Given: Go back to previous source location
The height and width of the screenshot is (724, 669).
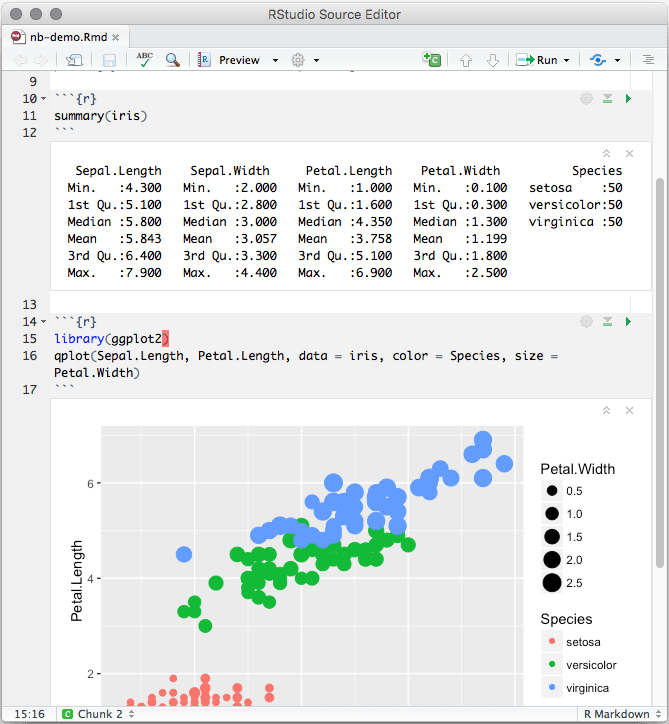Looking at the screenshot, I should (20, 60).
